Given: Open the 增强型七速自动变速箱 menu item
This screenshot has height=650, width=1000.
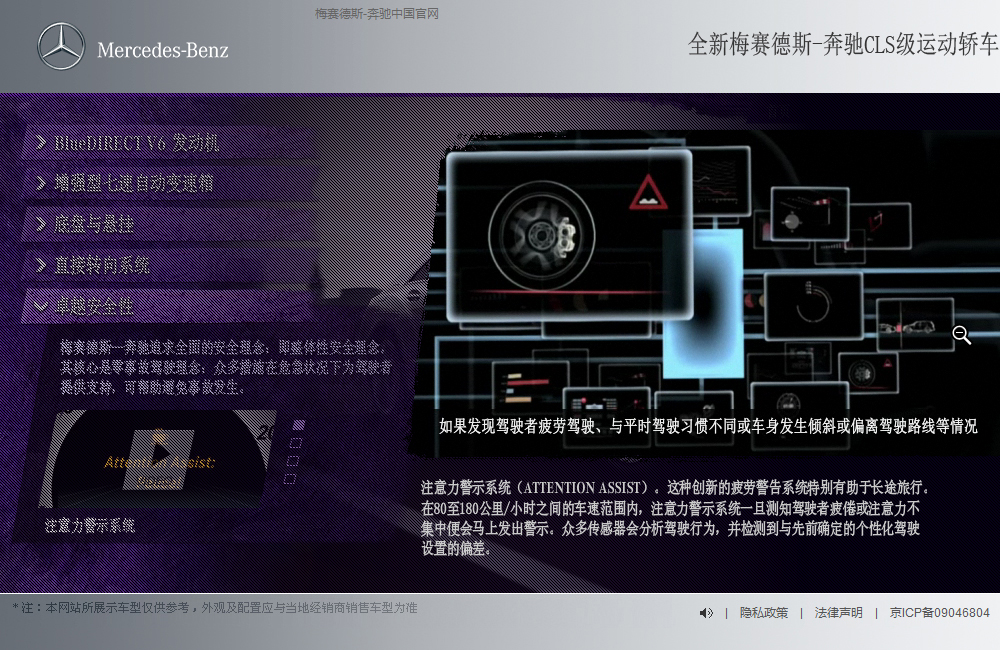Looking at the screenshot, I should tap(133, 184).
